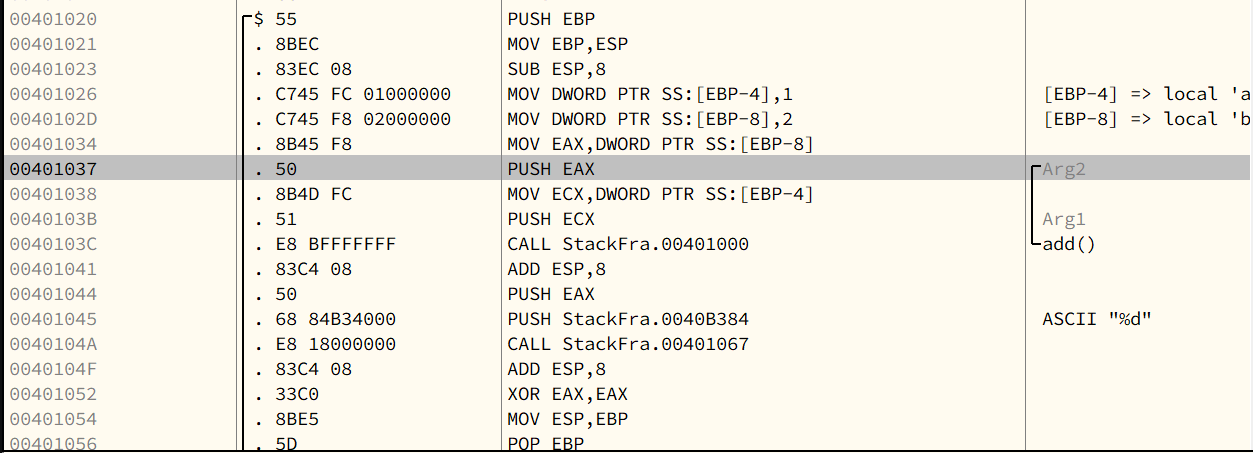Select the MOV EBP,ESP disassembly line
1253x453 pixels.
[x=566, y=44]
